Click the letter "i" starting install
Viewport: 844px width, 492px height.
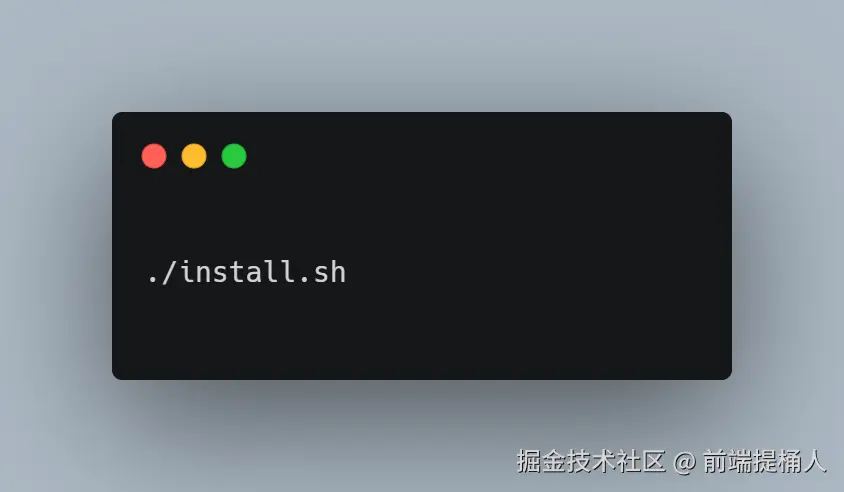point(187,272)
